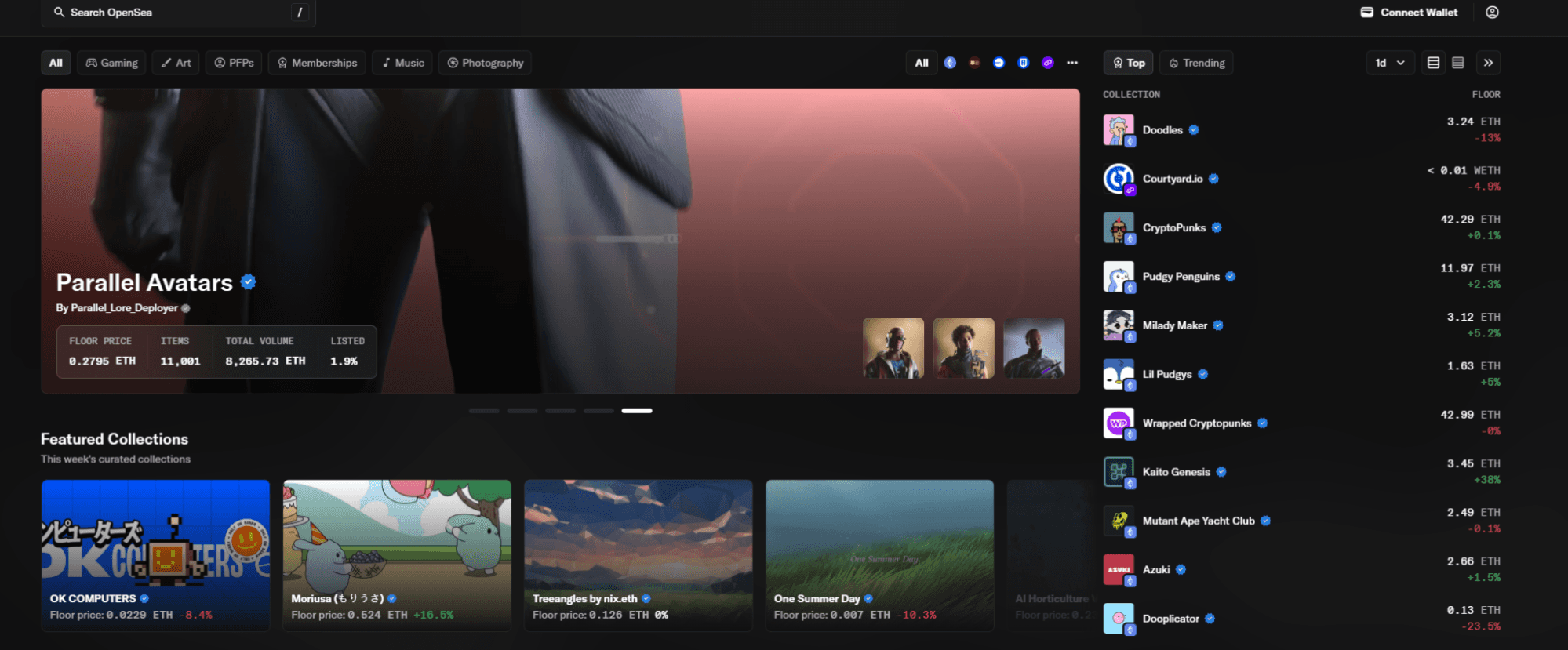Click the 42.29 ETH CryptoPunks floor price

[1470, 220]
